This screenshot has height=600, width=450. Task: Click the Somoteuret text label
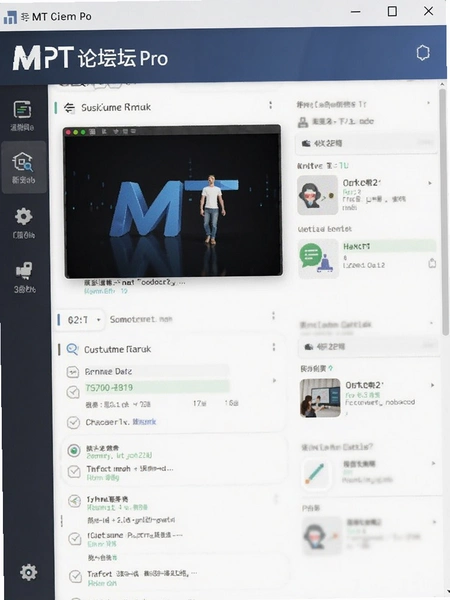(141, 319)
